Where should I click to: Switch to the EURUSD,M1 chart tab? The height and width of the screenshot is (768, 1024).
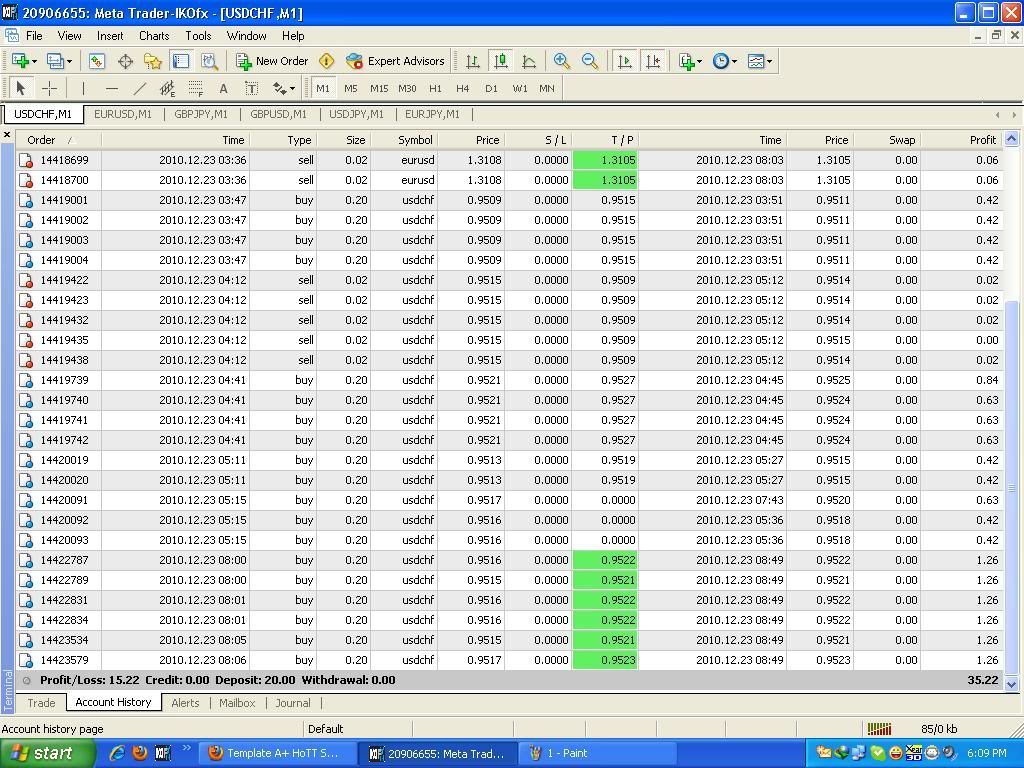[123, 114]
